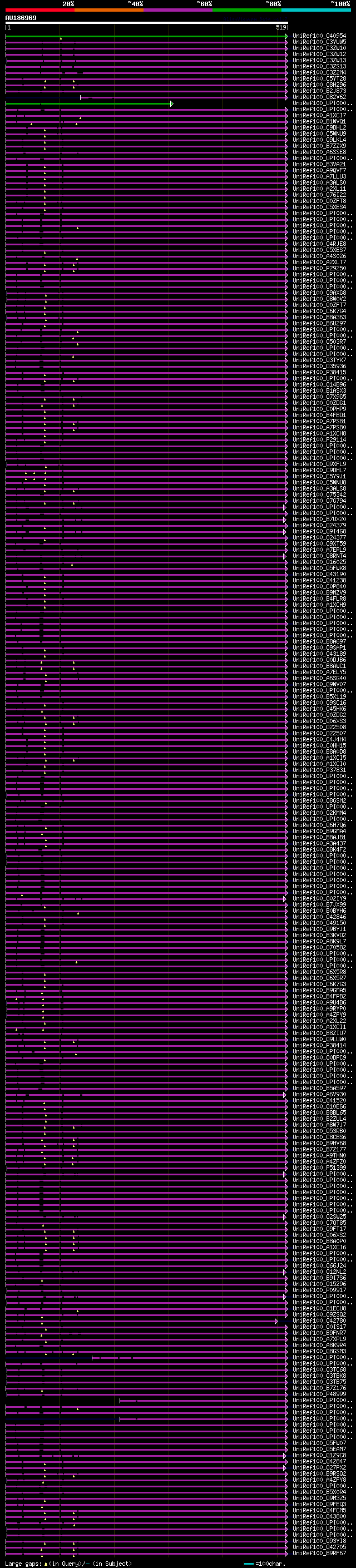356x1568 pixels.
Task: Select hit UniRef100_Q42846
Action: pos(319,917)
